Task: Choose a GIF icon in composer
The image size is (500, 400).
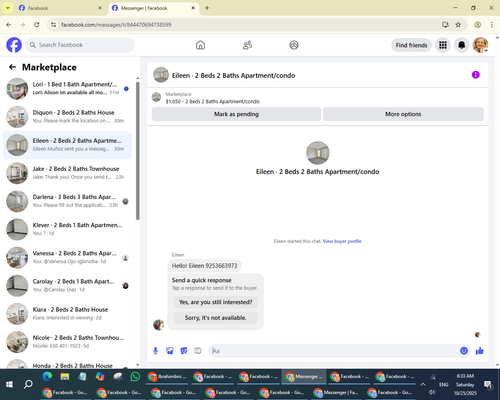Action: coord(198,351)
